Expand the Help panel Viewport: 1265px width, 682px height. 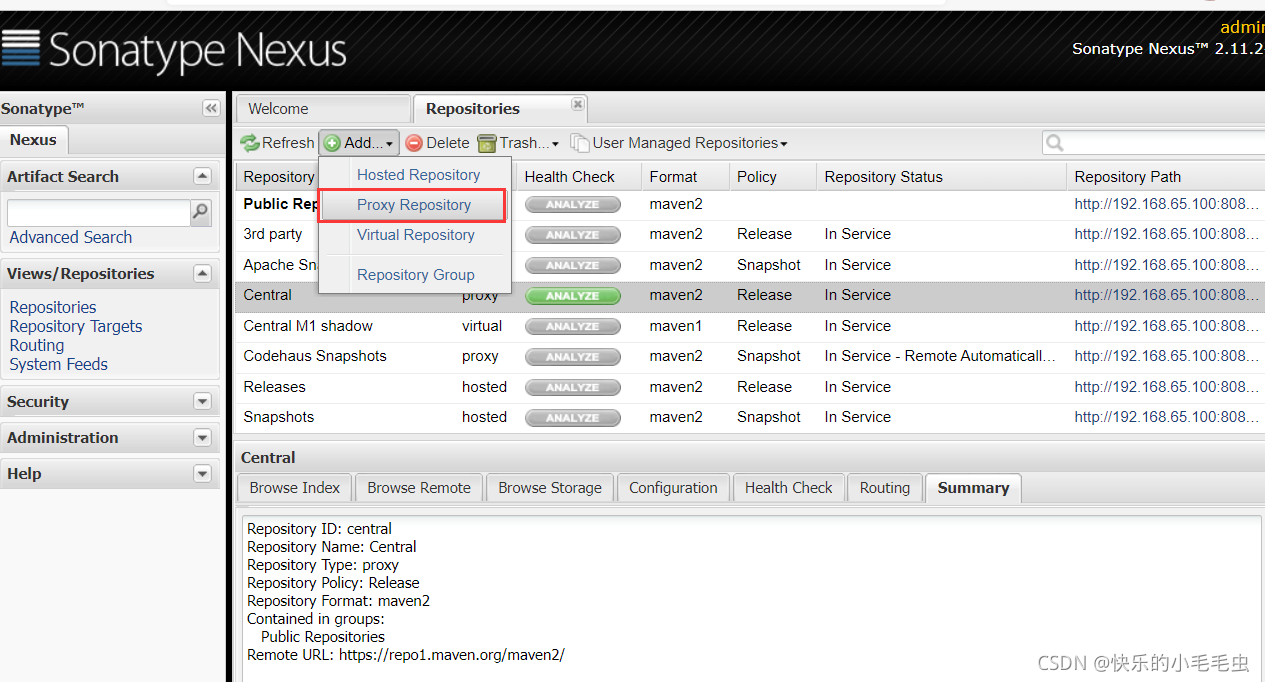203,473
